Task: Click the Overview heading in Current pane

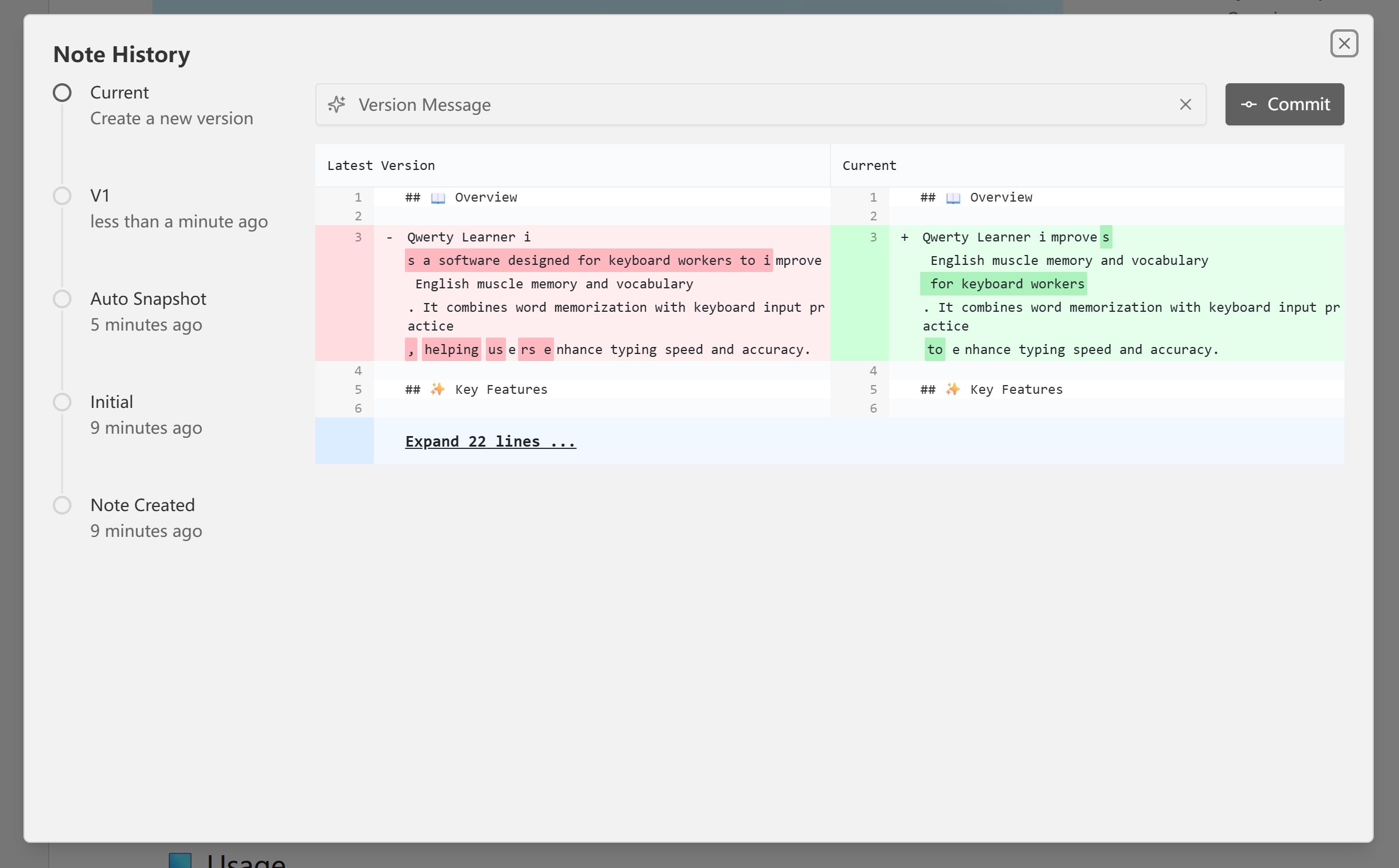Action: coord(976,197)
